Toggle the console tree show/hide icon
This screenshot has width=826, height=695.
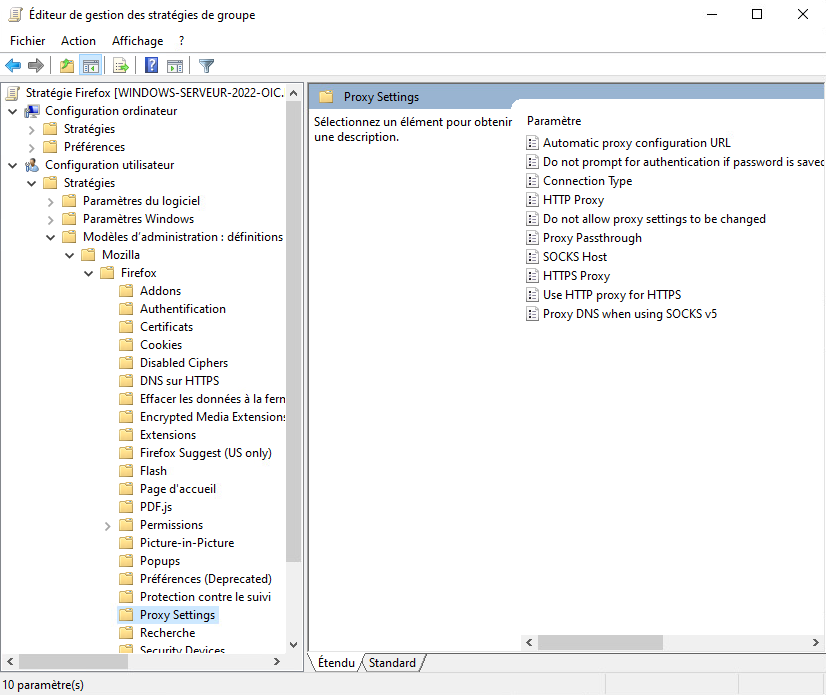(x=91, y=66)
